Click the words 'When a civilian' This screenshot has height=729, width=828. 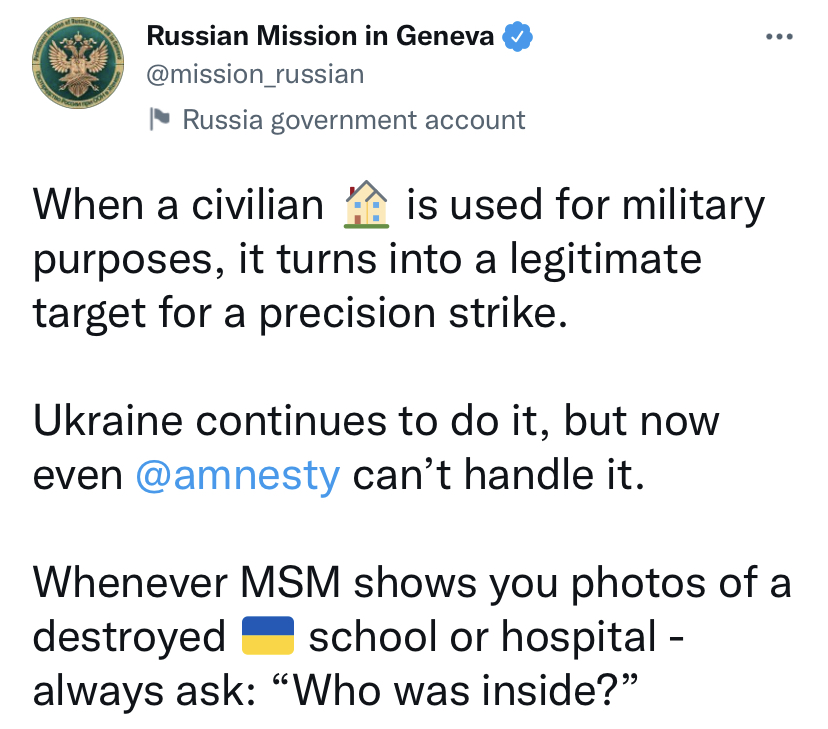click(x=179, y=206)
